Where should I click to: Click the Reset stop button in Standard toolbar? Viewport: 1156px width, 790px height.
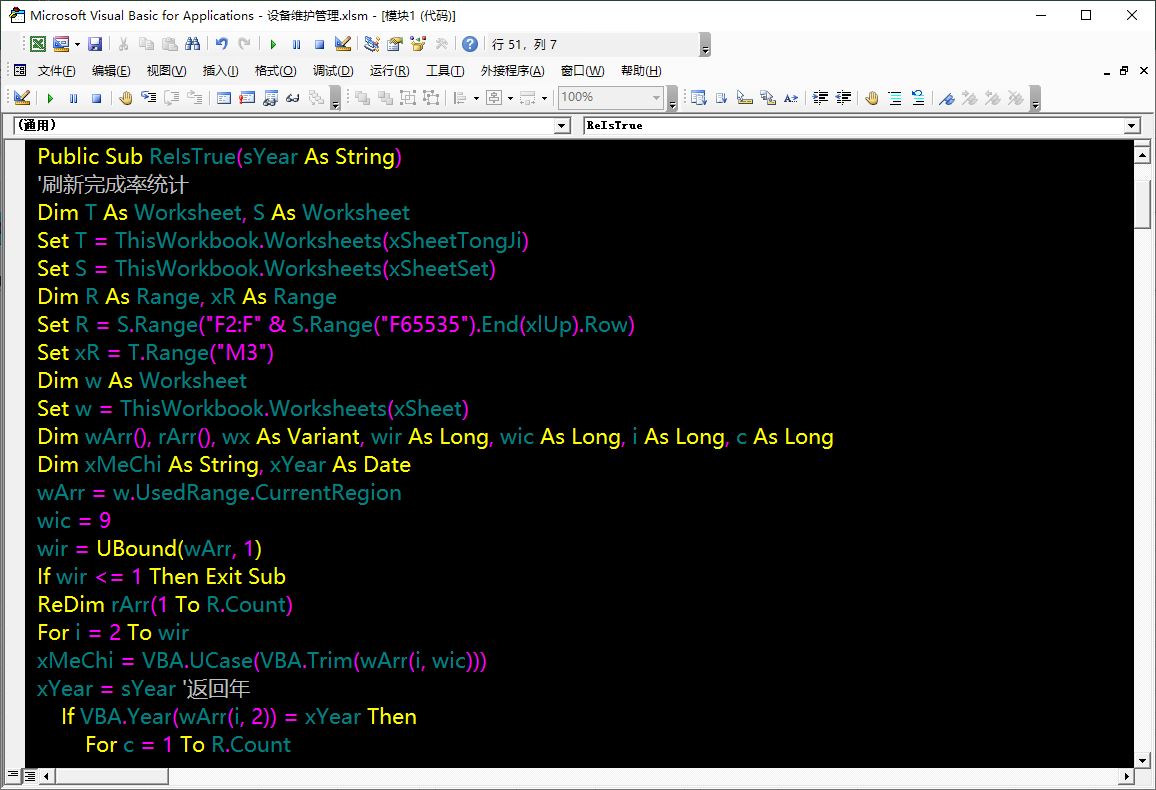tap(319, 44)
